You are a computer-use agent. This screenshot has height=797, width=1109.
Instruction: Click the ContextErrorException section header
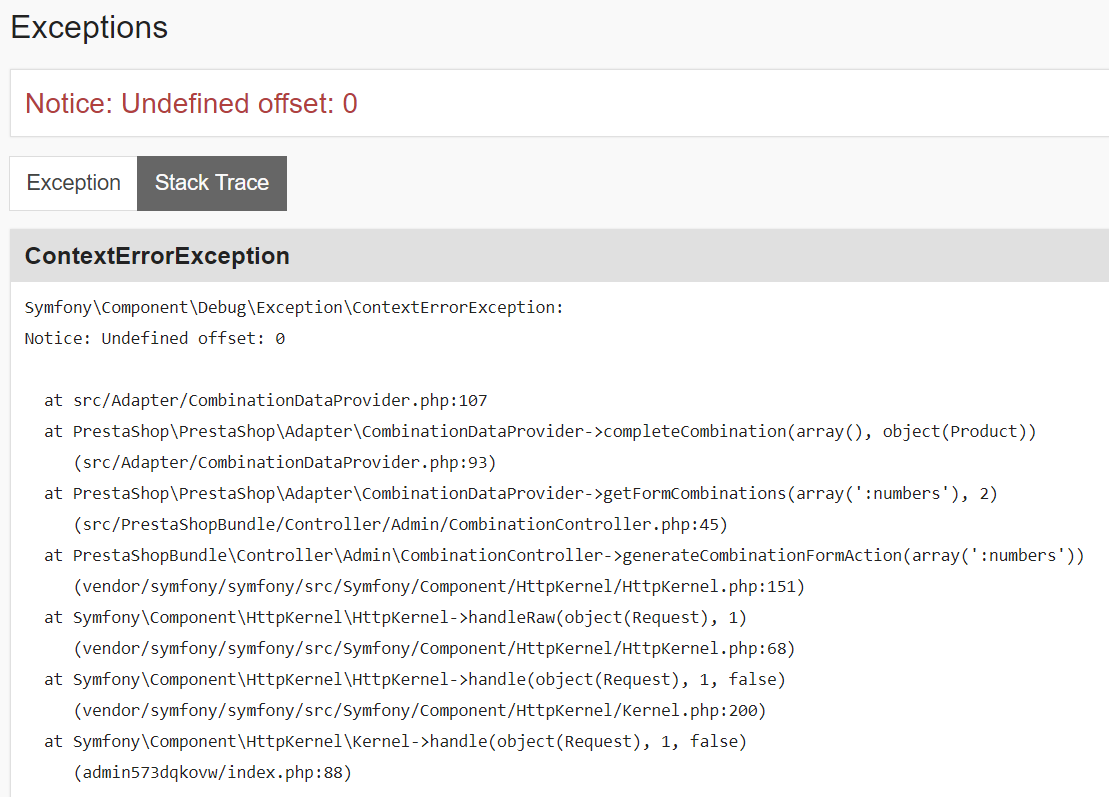tap(559, 255)
